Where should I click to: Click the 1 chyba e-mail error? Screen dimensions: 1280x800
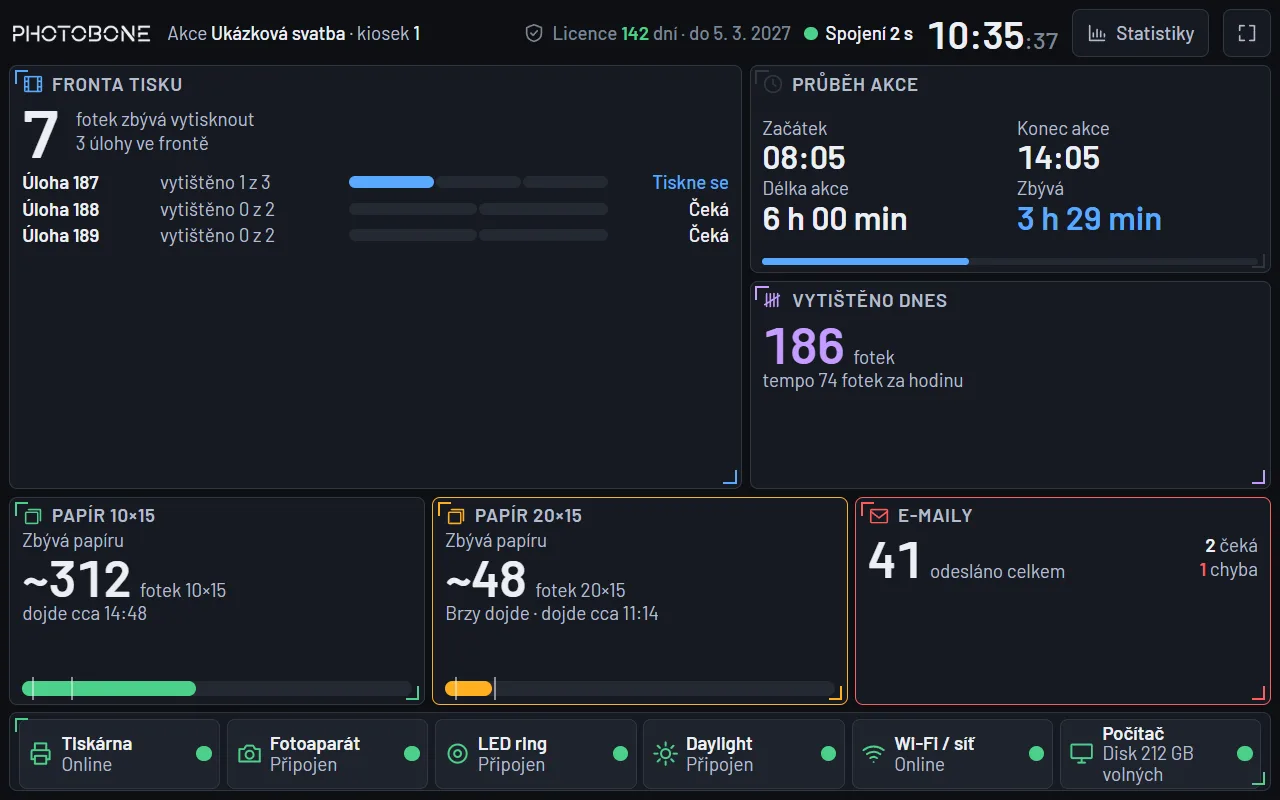tap(1228, 570)
